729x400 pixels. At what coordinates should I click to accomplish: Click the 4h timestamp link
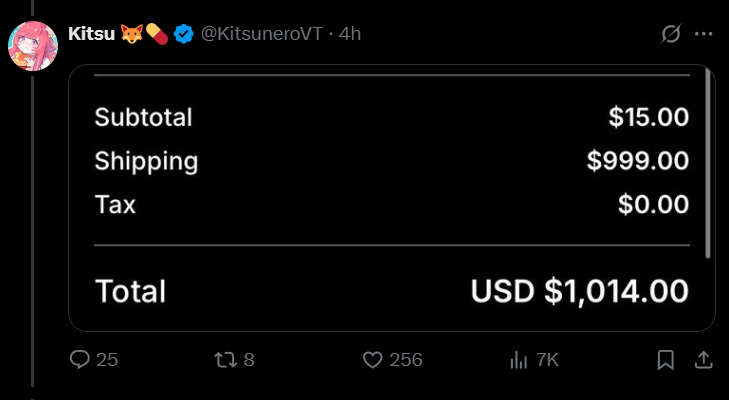350,34
